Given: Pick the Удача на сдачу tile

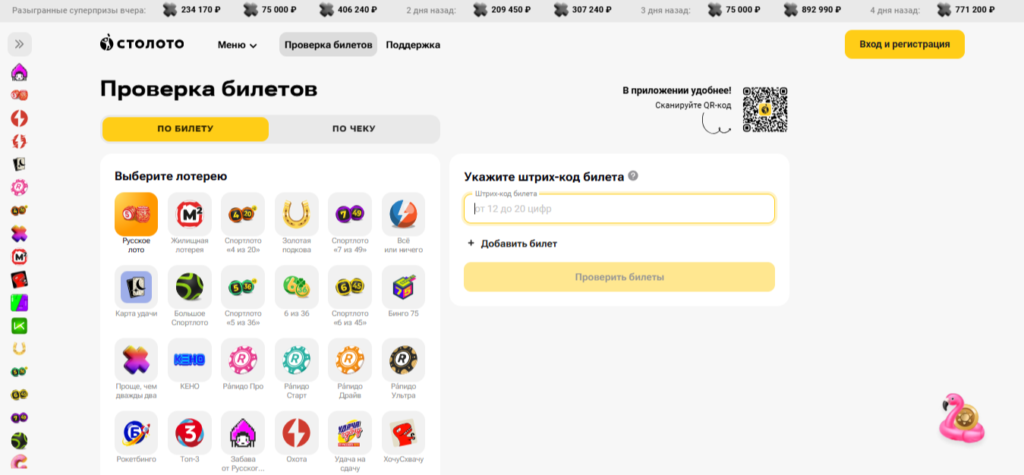Looking at the screenshot, I should click(x=350, y=442).
